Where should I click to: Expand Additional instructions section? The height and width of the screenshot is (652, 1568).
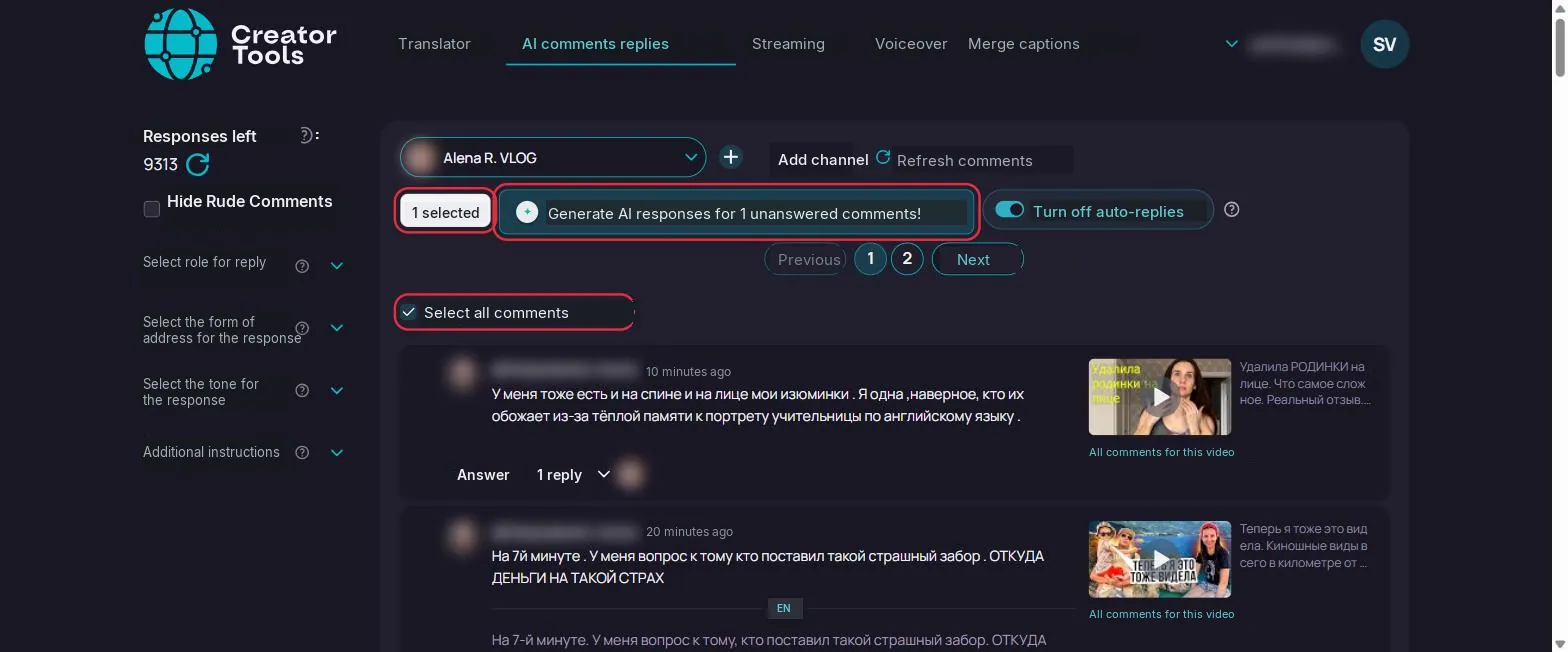pyautogui.click(x=337, y=453)
